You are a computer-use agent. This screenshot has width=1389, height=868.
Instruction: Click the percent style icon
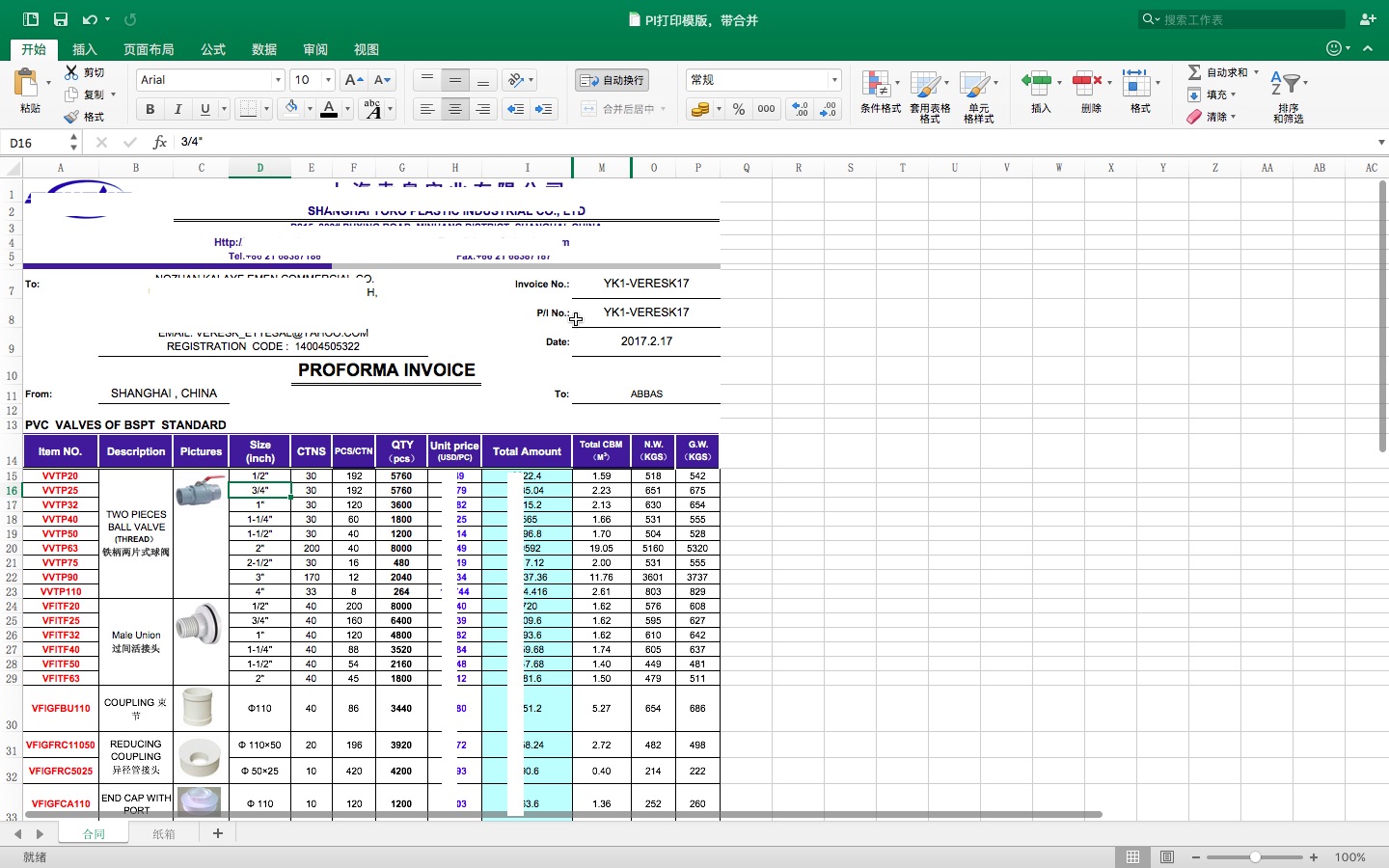click(739, 109)
